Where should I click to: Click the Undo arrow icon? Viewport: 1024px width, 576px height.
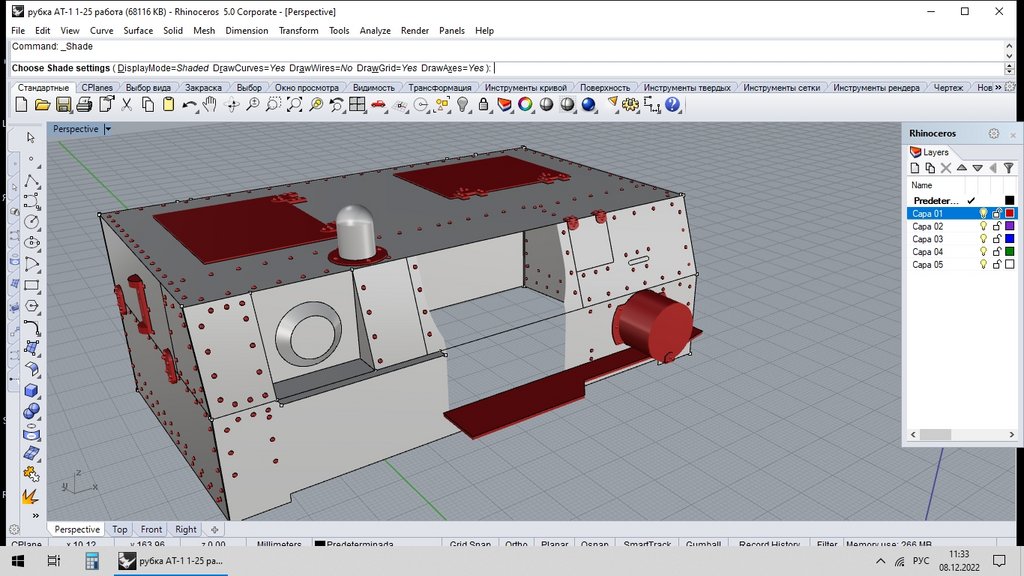[x=189, y=105]
